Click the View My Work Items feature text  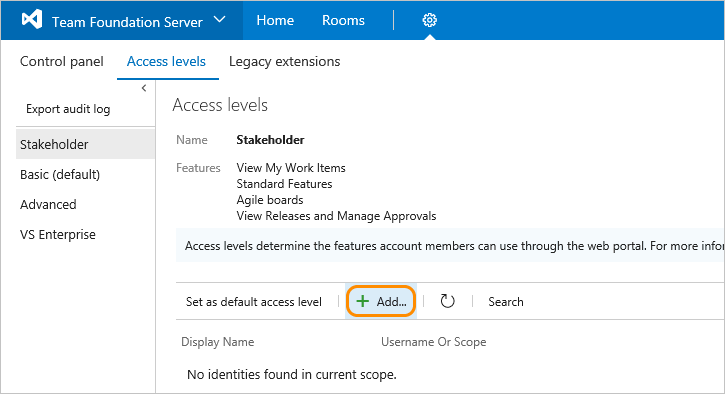(x=291, y=168)
